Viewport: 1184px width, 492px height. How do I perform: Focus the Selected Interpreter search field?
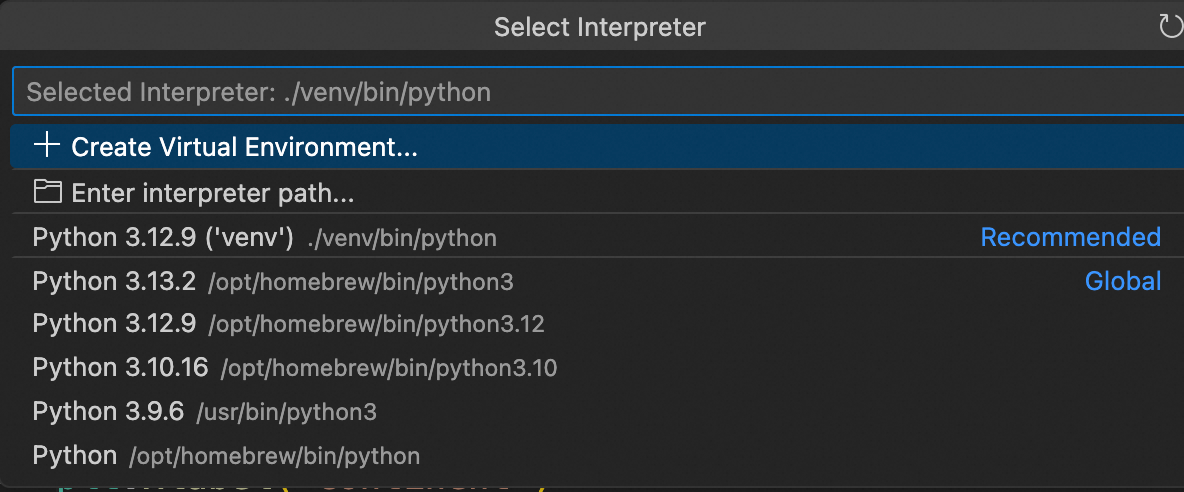(598, 92)
